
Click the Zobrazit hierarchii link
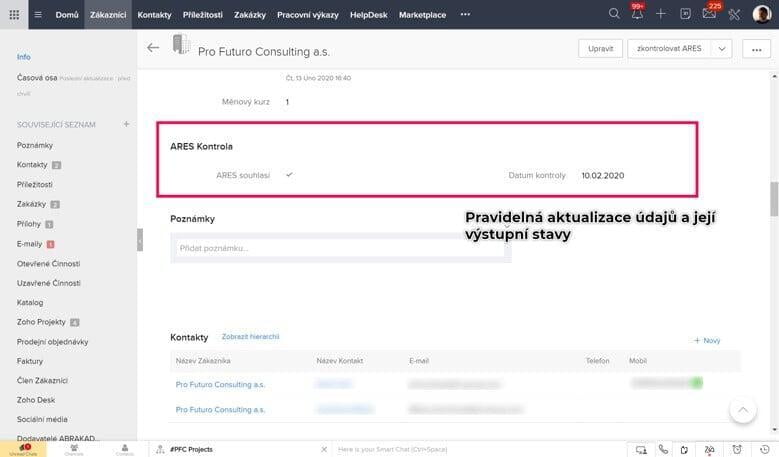250,336
